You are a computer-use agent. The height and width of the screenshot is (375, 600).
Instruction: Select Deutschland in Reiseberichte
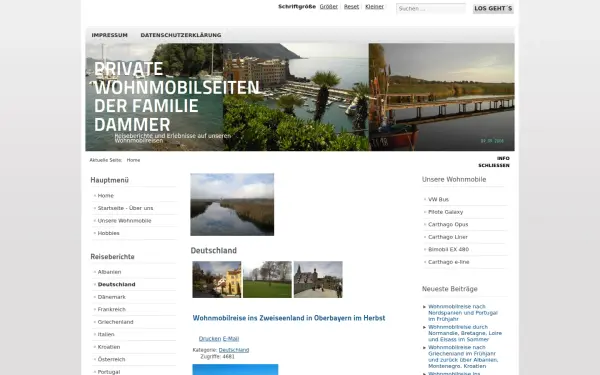click(x=116, y=284)
